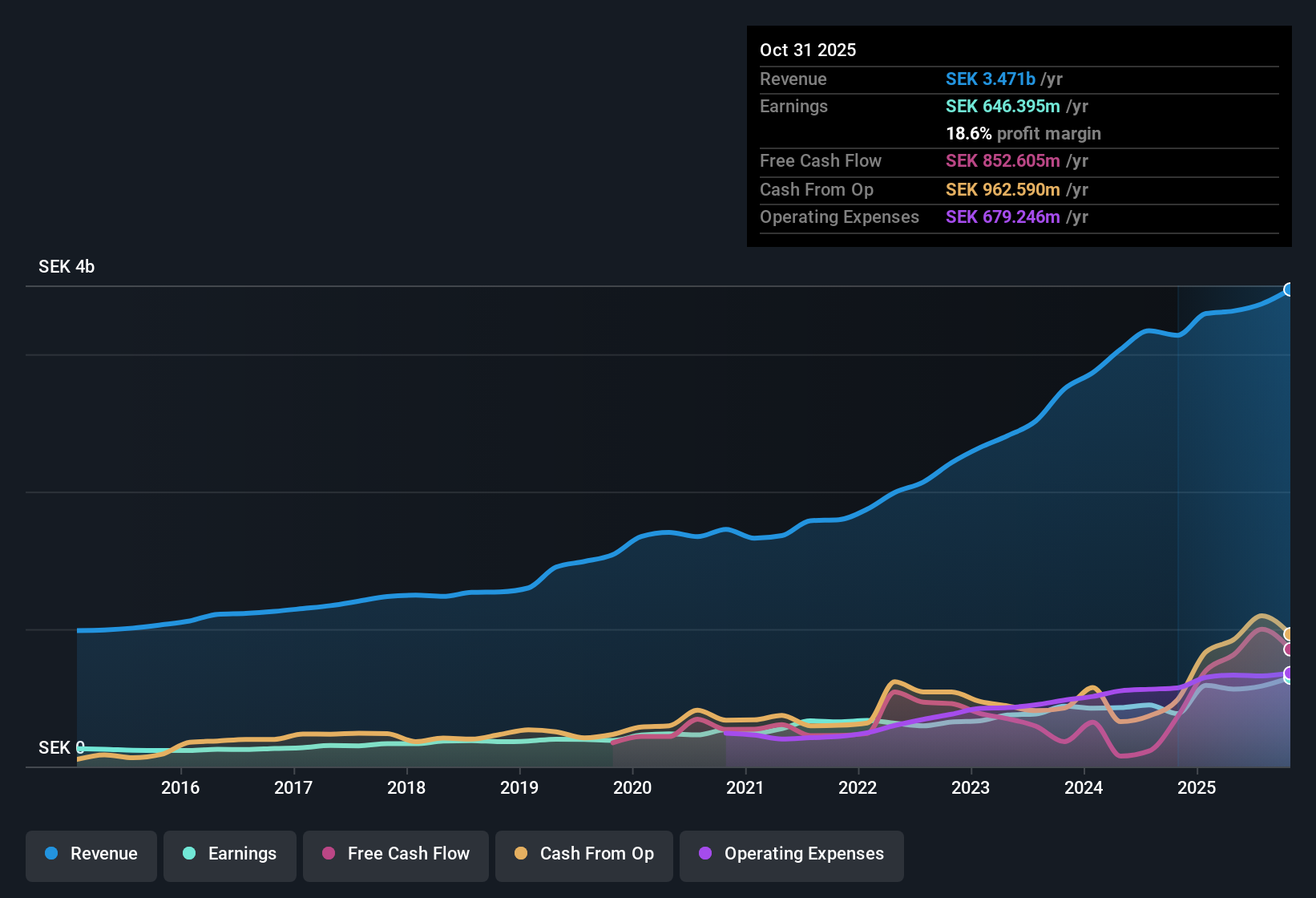Click the 2020 x-axis label
This screenshot has width=1316, height=898.
tap(632, 788)
